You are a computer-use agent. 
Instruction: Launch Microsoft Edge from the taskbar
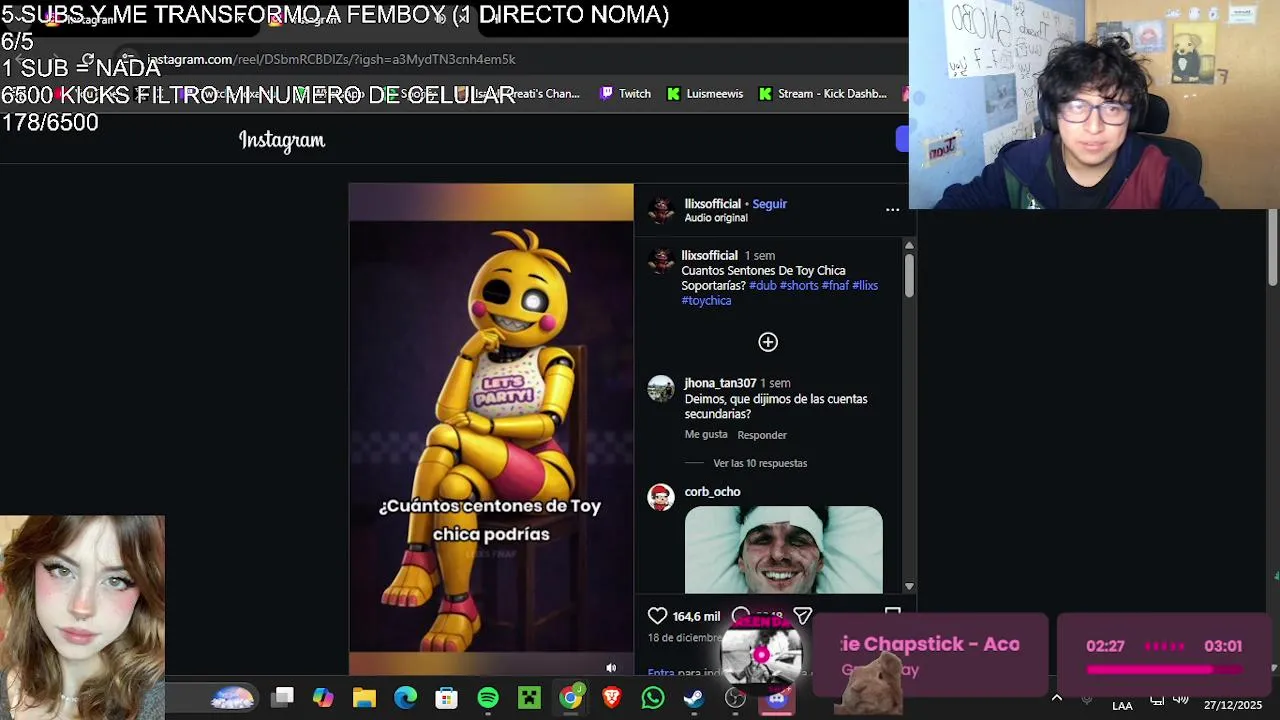[x=405, y=697]
